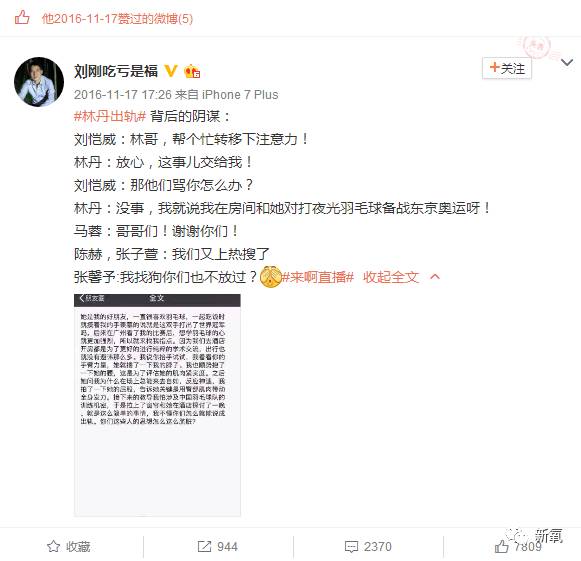Click the crown membership badge icon
Screen dimensions: 581x561
192,70
